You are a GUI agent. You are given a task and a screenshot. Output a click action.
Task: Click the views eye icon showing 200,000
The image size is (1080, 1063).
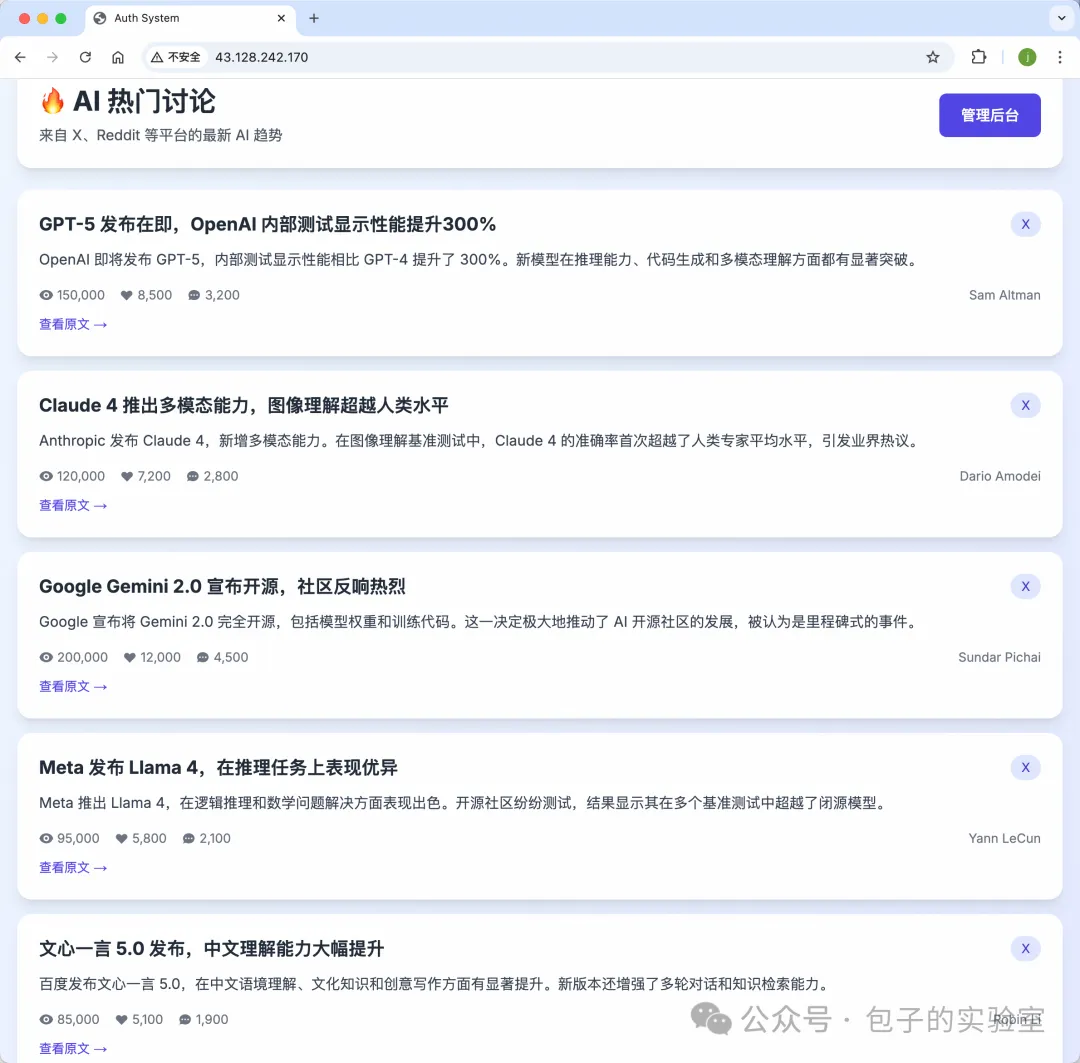46,658
